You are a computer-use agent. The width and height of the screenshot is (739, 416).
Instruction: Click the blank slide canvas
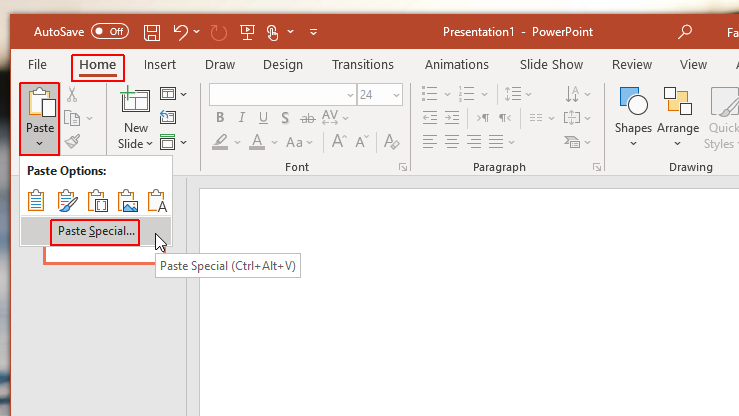469,302
